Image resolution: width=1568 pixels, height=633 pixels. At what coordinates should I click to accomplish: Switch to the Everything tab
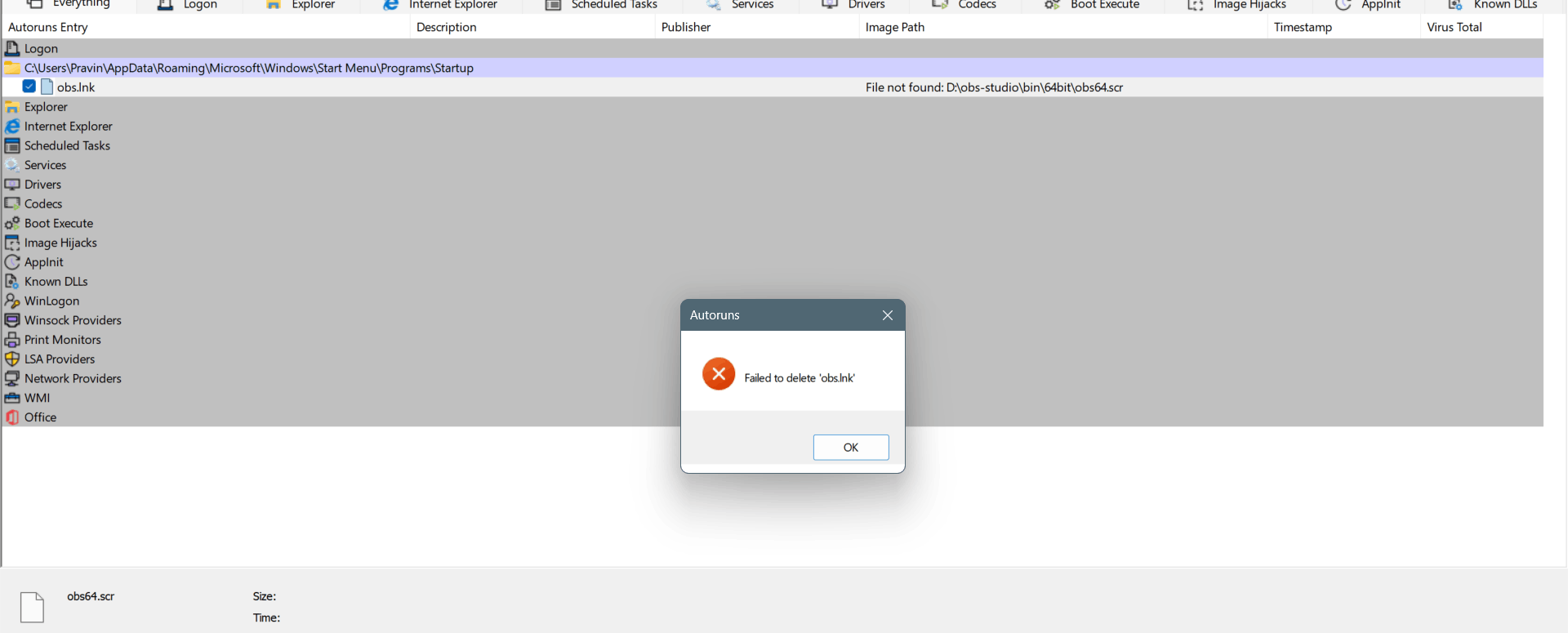[x=69, y=5]
